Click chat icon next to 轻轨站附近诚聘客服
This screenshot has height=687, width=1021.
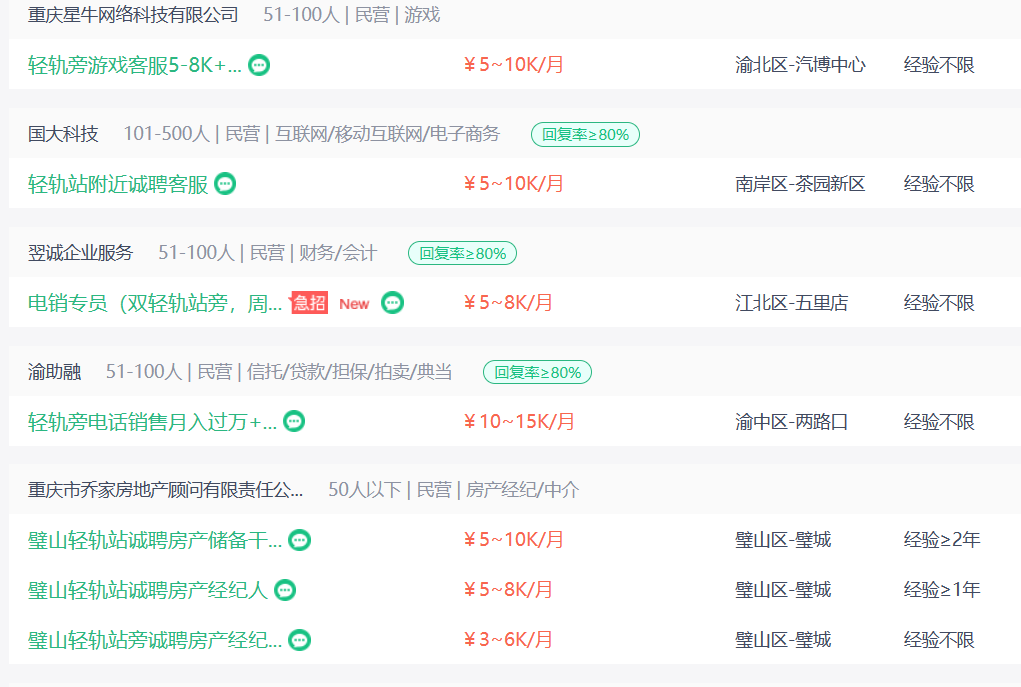pos(225,184)
